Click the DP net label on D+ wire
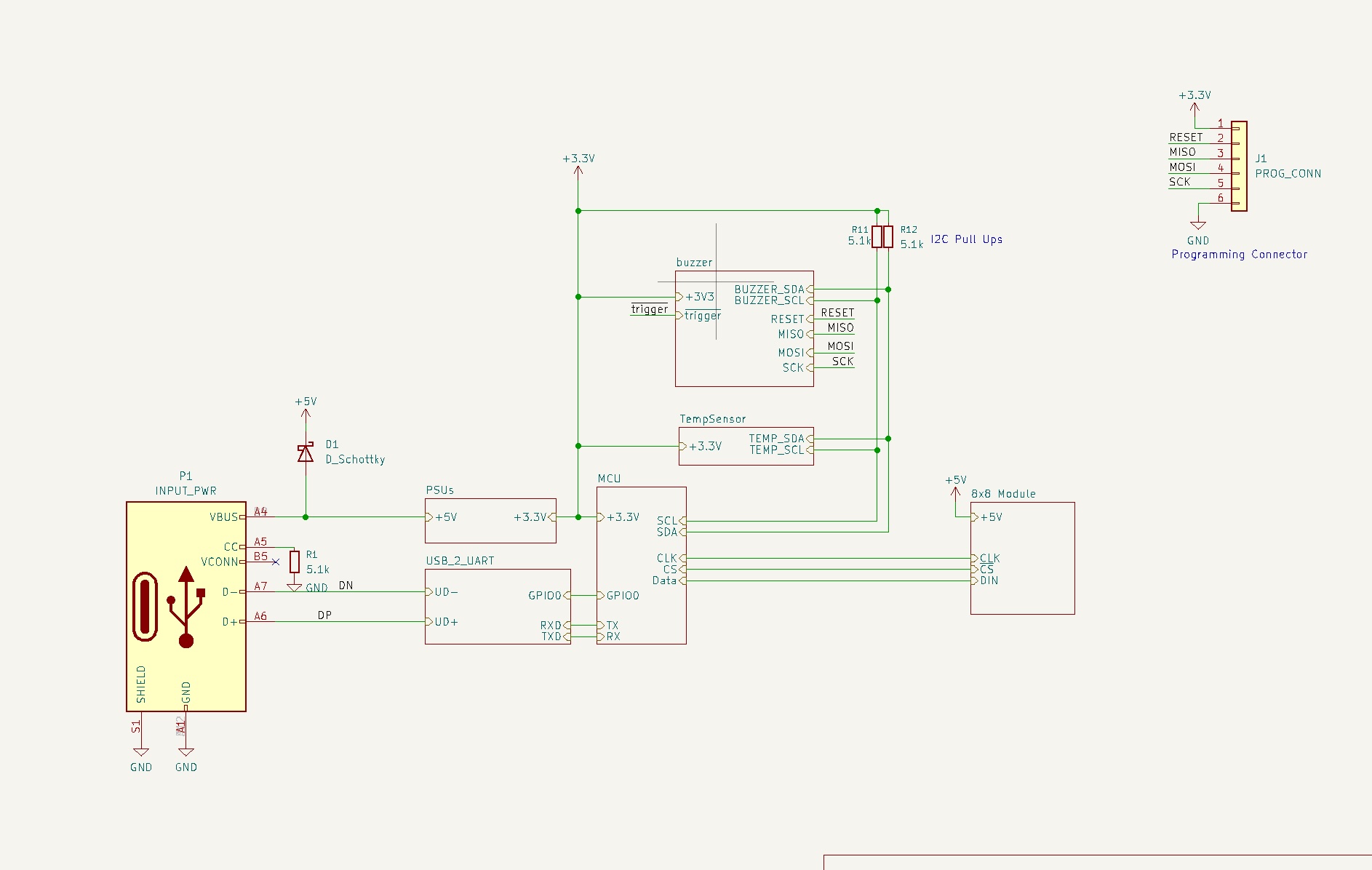 tap(324, 615)
